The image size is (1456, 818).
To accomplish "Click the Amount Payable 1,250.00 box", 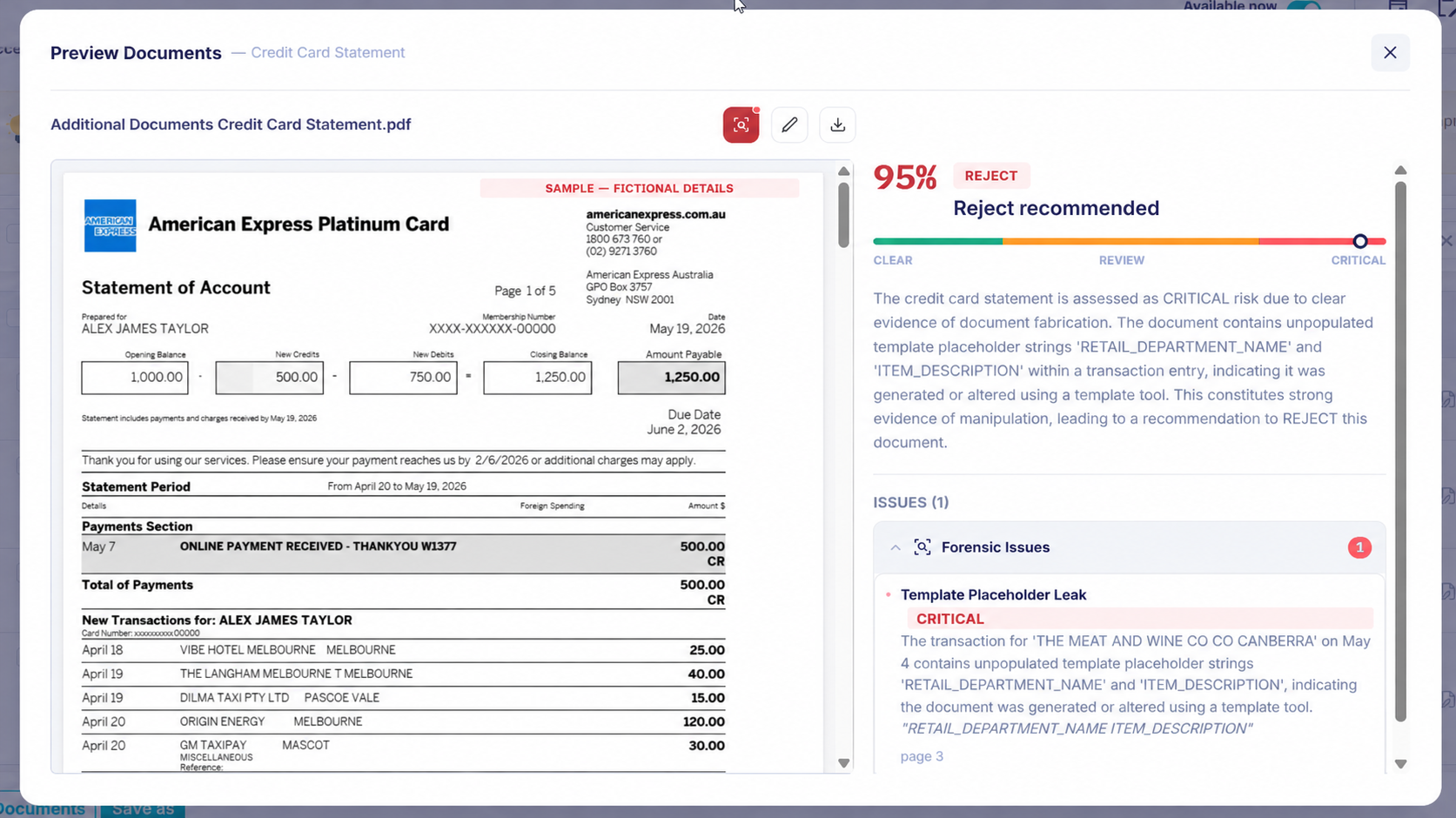I will (x=671, y=378).
